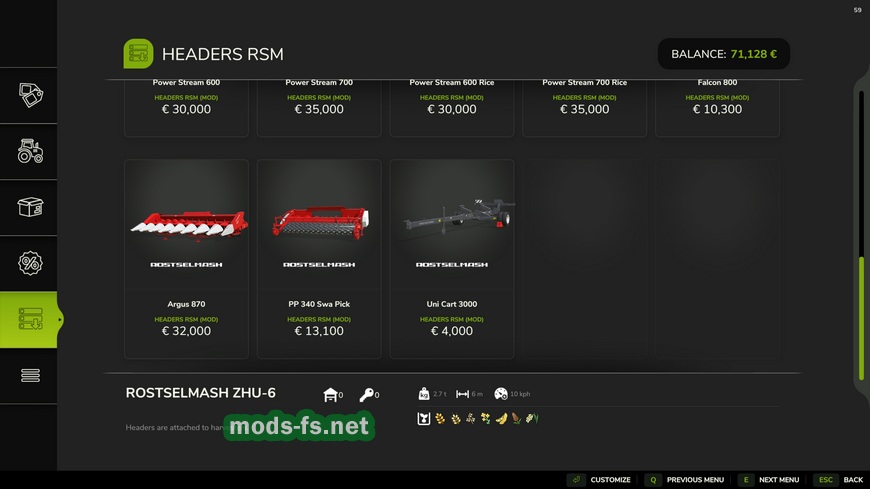Select the highlighted mods download sidebar icon
This screenshot has width=870, height=489.
pos(30,319)
